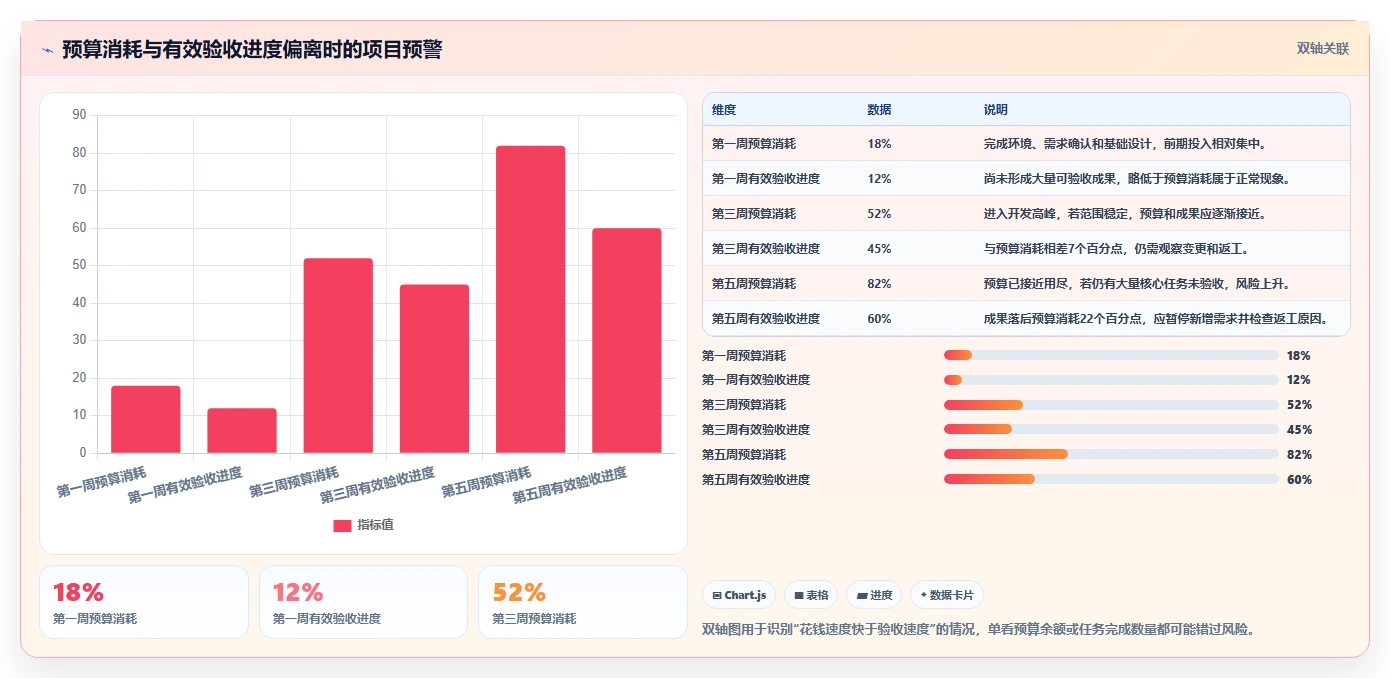Click the 第三周预算消耗 progress bar at 52%
Viewport: 1390px width, 678px height.
click(x=1111, y=405)
